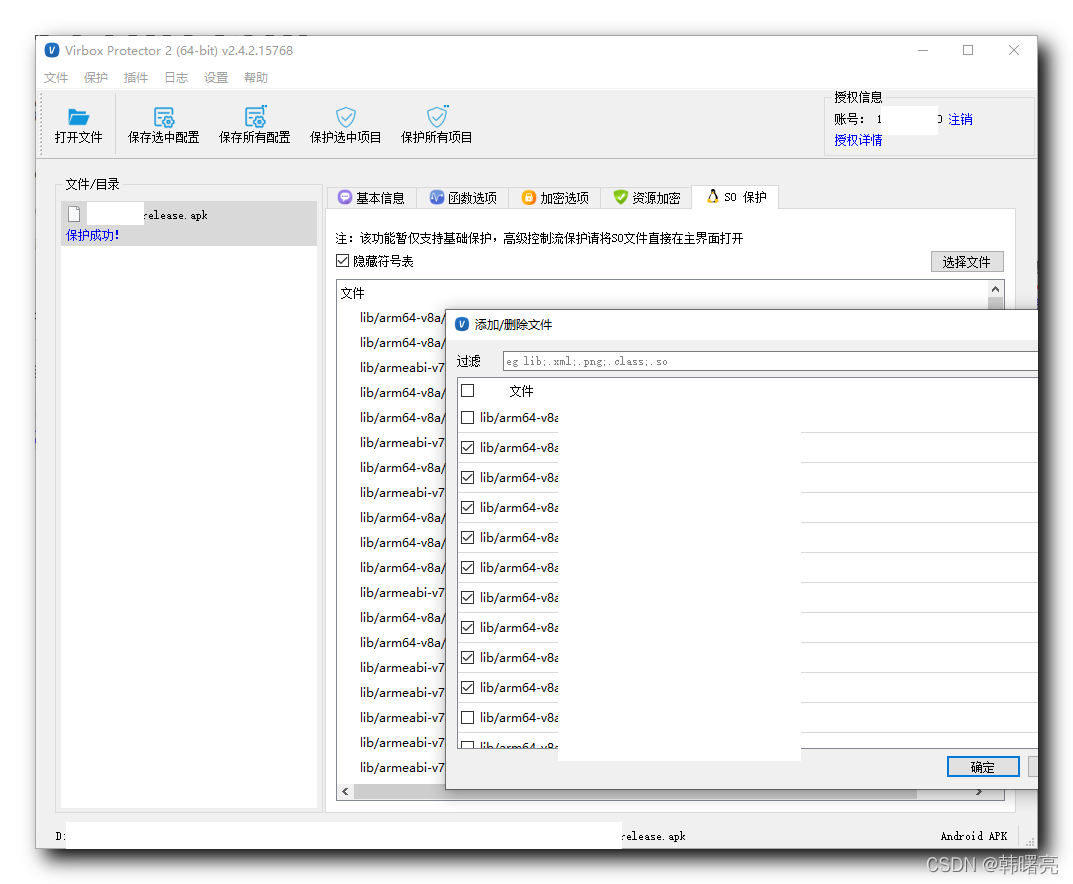The width and height of the screenshot is (1073, 884).
Task: Minimize the Virbox Protector window
Action: point(923,50)
